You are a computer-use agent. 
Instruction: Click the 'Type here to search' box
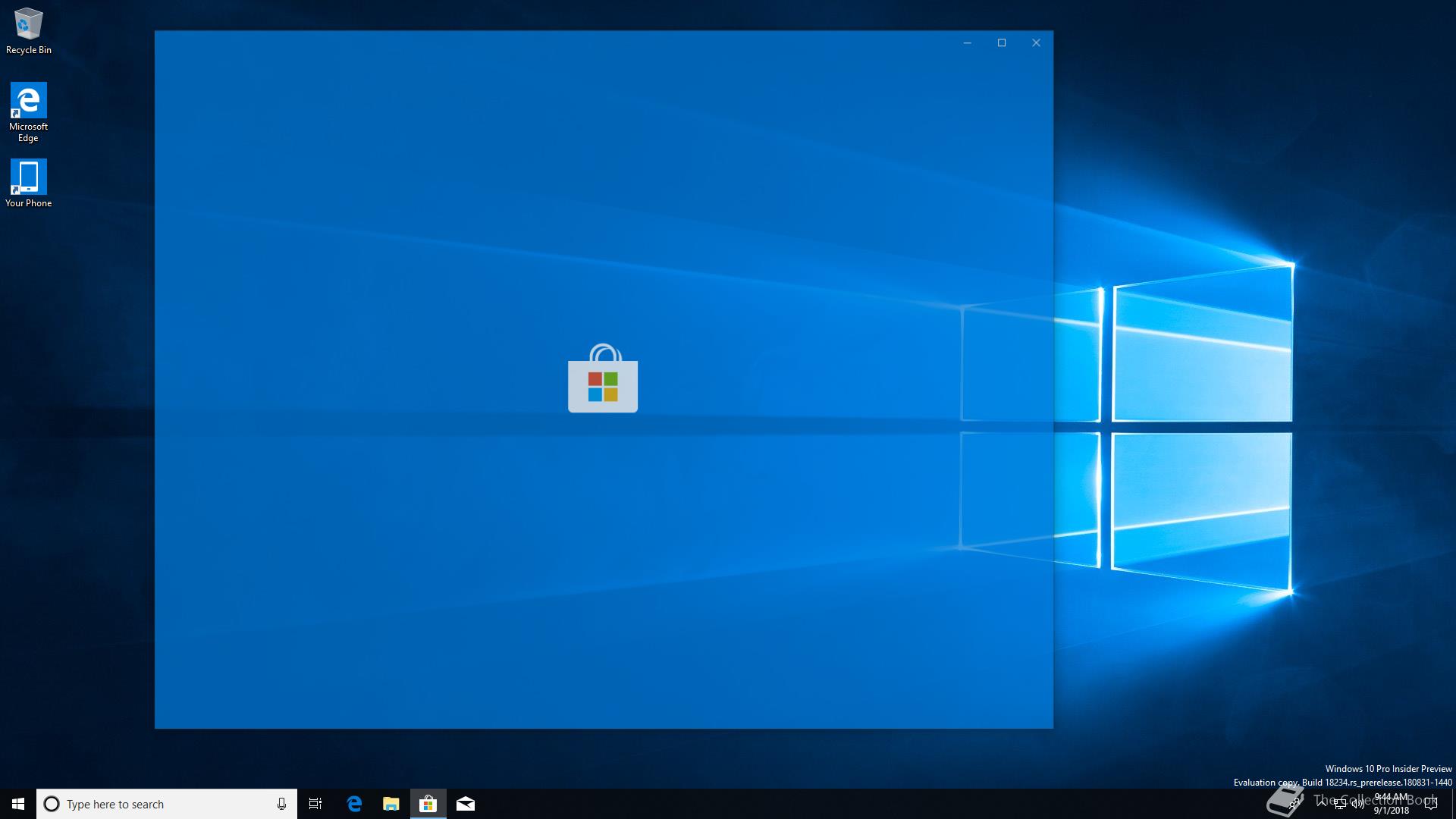167,804
